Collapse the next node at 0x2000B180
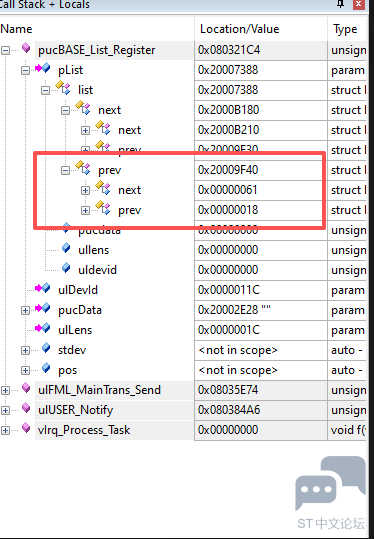 (x=65, y=110)
